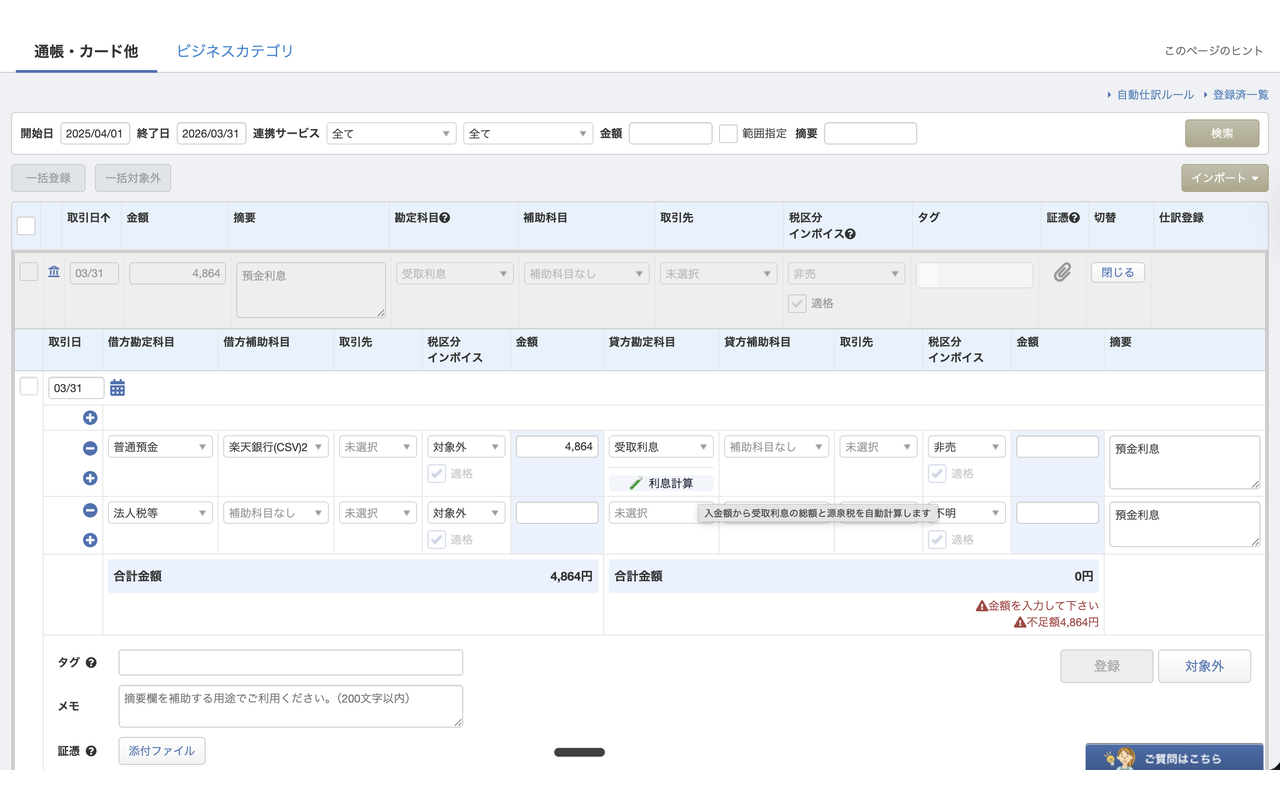1280x800 pixels.
Task: Click the help icon next to 証憑 column header
Action: coord(1074,218)
